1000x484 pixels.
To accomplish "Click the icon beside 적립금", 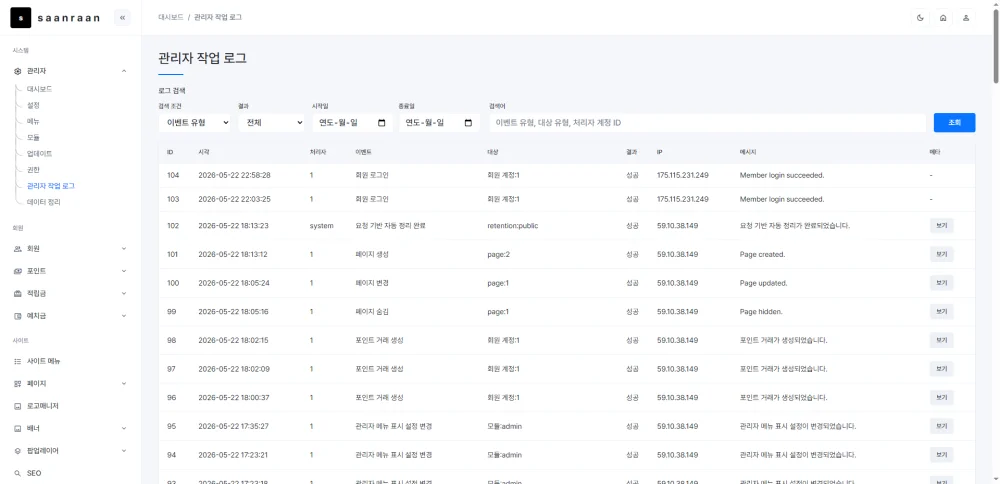I will (x=18, y=293).
